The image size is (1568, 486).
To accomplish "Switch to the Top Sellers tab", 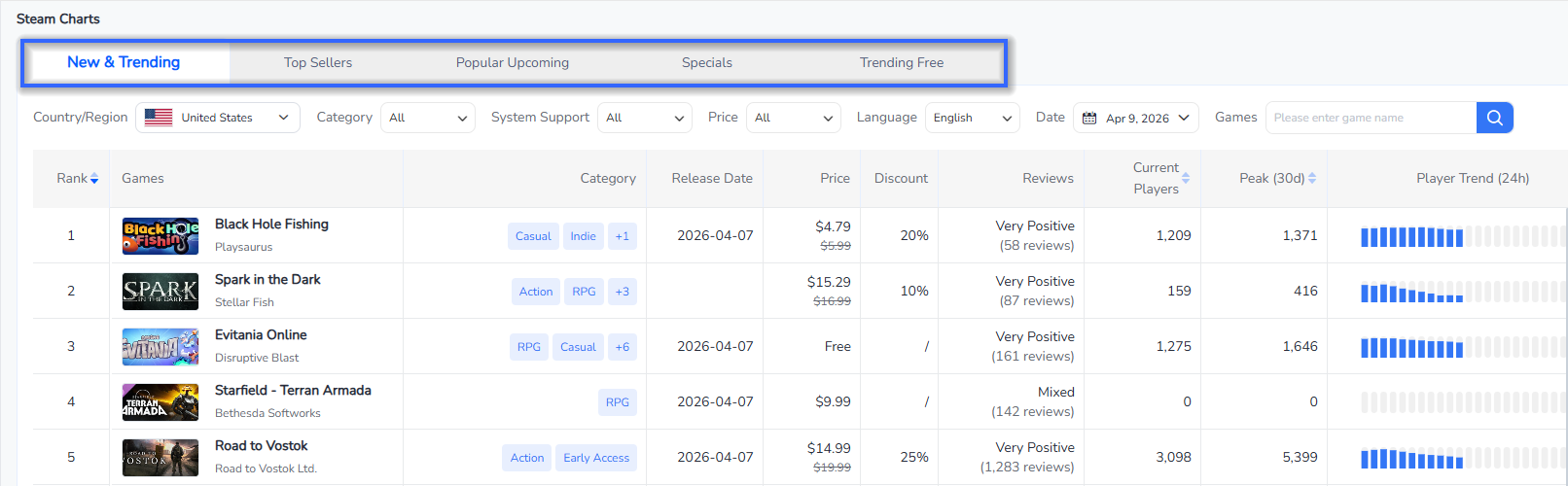I will pos(318,63).
